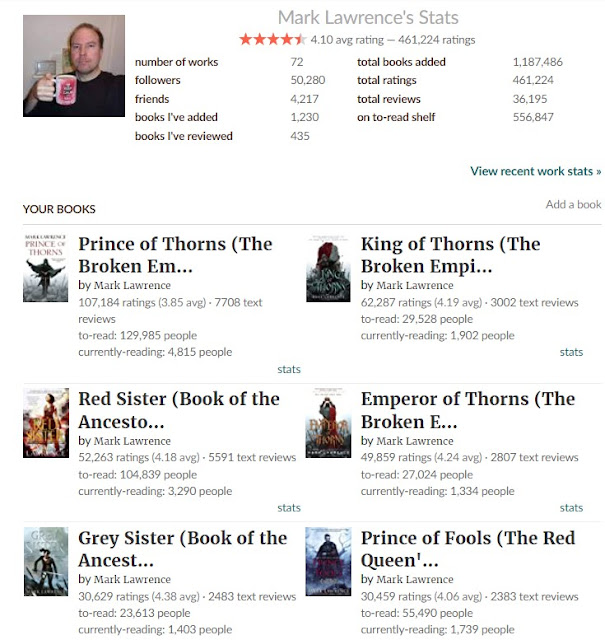Open Grey Sister book title link

tap(182, 549)
